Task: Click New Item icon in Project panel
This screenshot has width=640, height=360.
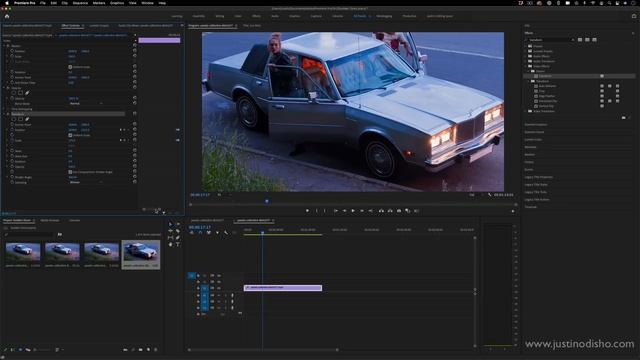Action: click(x=148, y=350)
